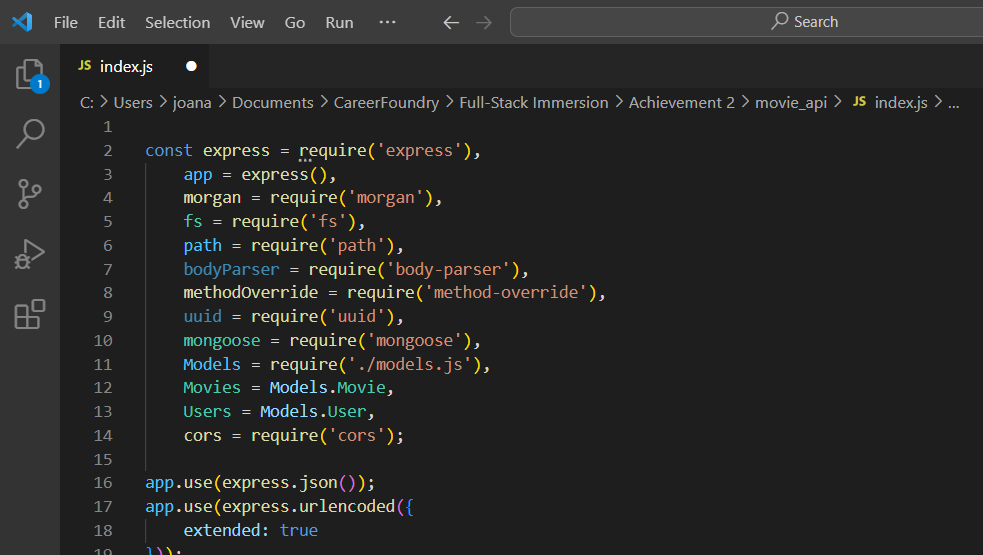Select the index.js editor tab
Viewport: 983px width, 555px height.
[126, 66]
